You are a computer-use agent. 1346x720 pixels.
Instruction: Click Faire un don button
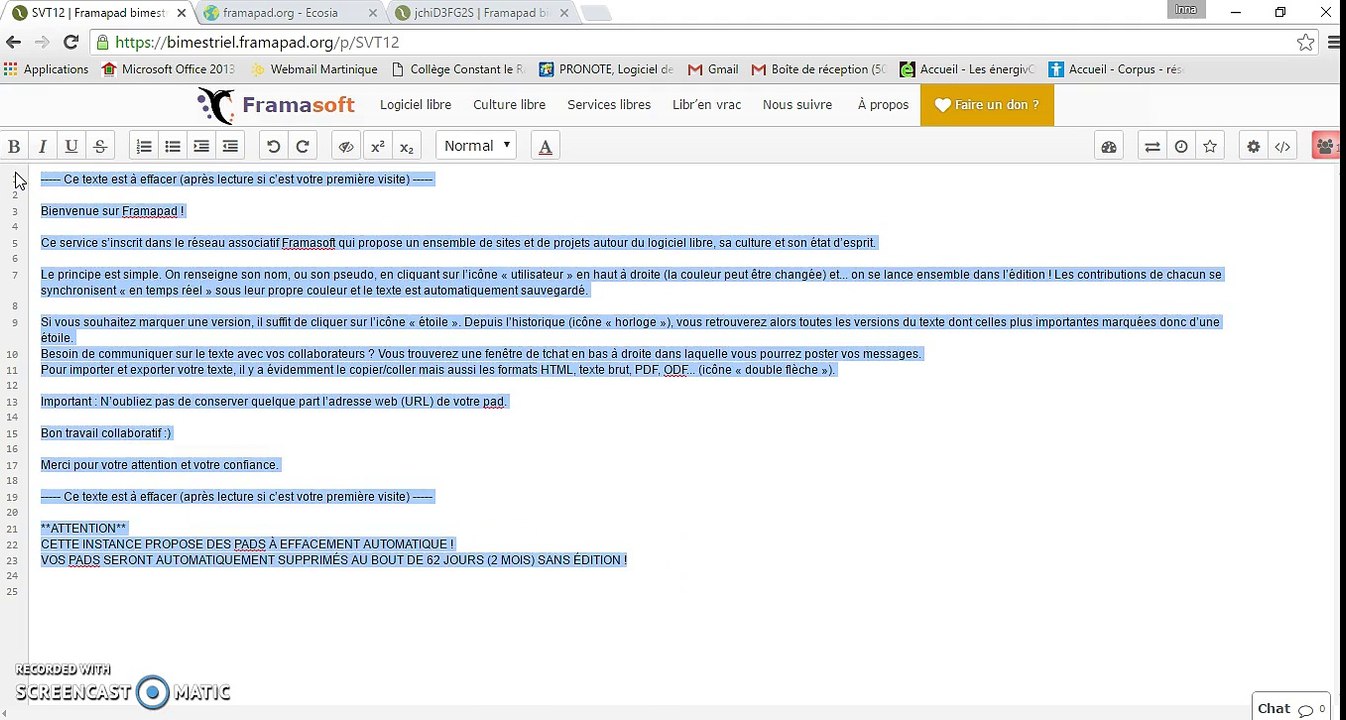[x=987, y=104]
